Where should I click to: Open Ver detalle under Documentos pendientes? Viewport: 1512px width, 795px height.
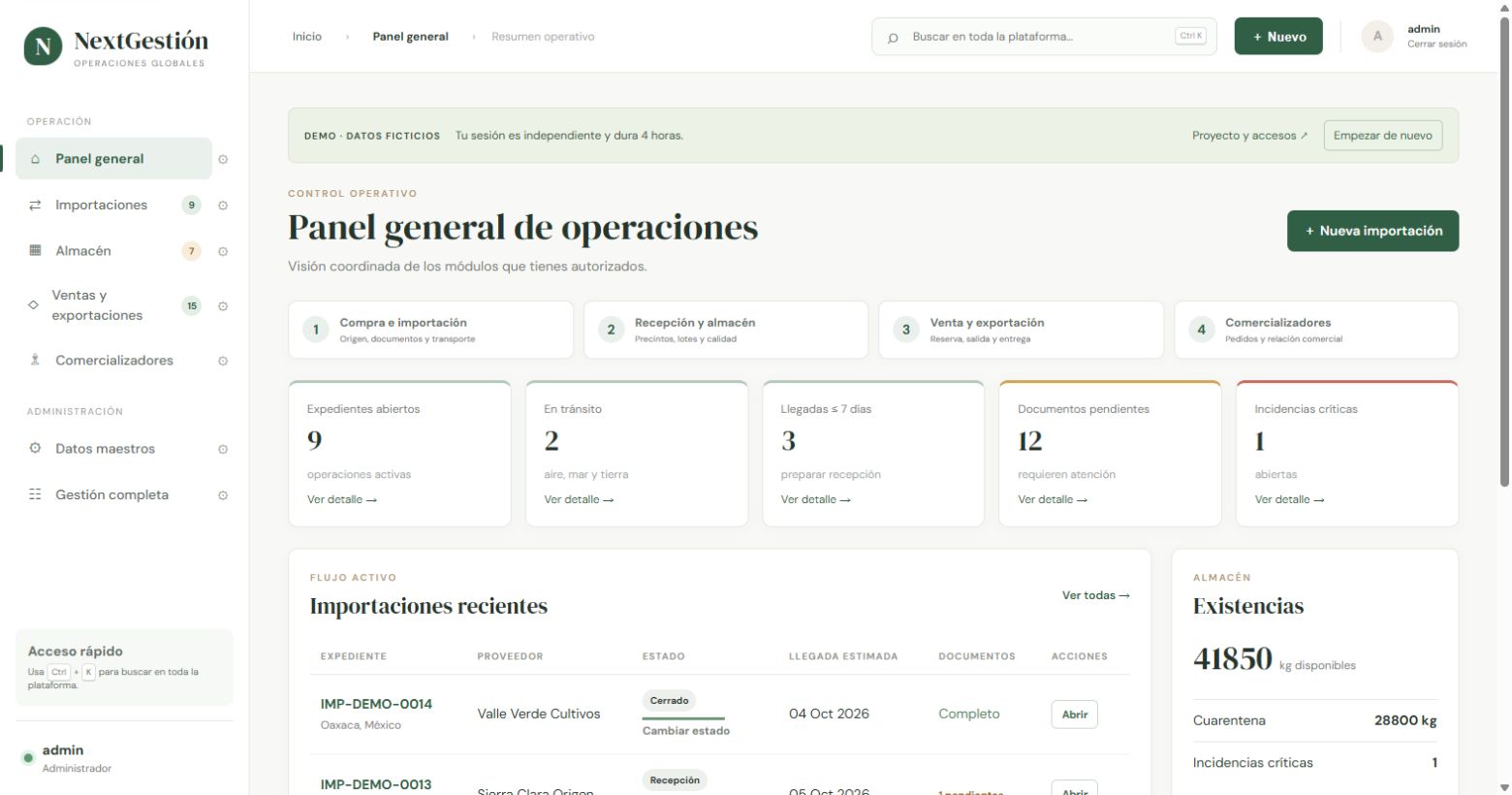[1053, 499]
